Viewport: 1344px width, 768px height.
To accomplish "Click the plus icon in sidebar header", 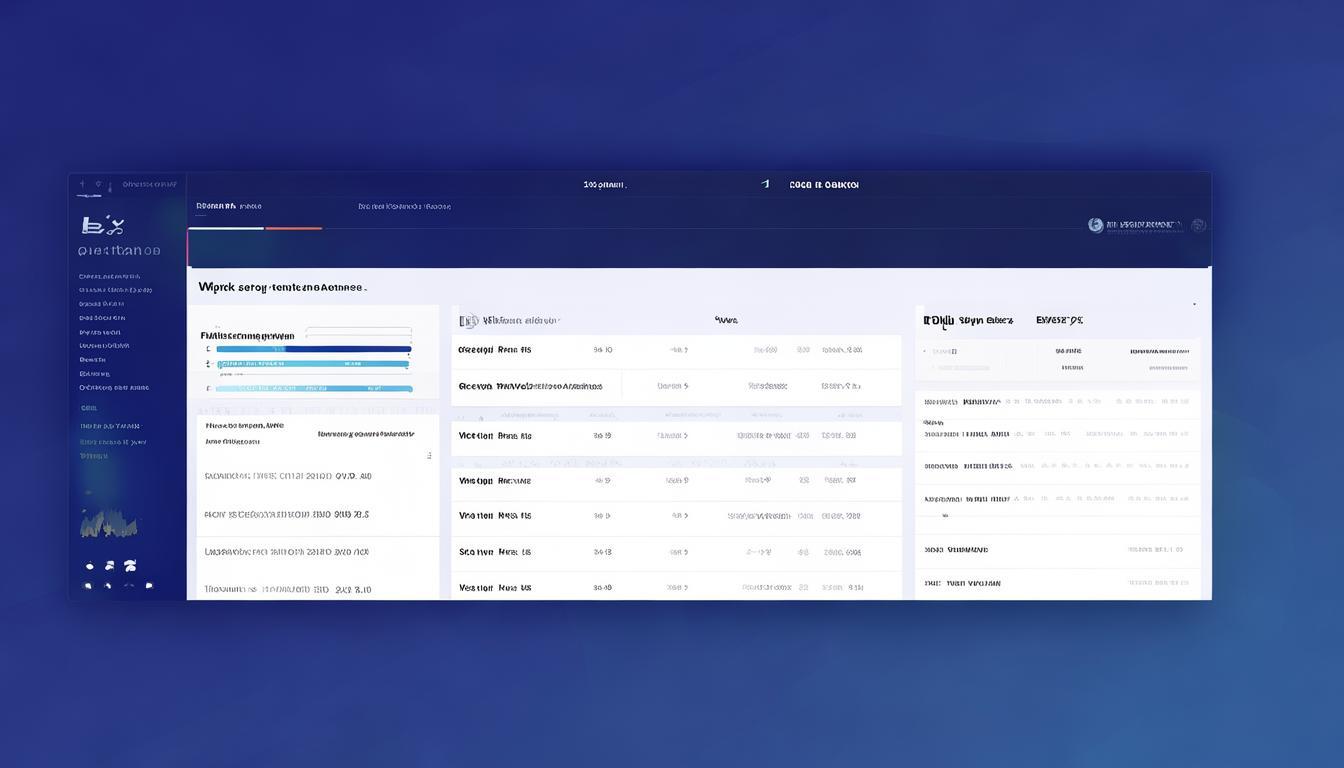I will [83, 184].
